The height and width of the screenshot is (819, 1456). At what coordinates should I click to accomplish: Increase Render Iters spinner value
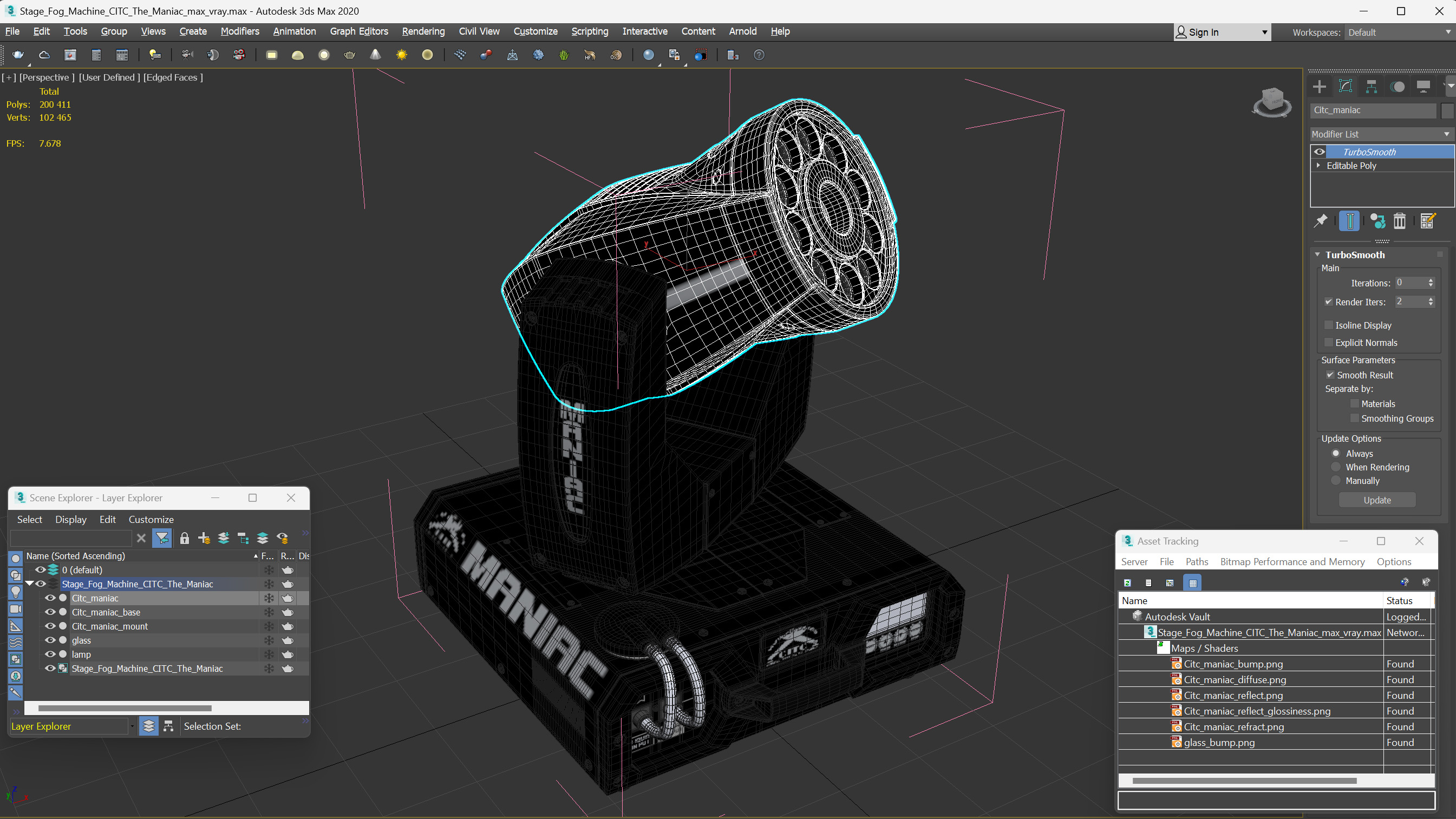tap(1431, 299)
